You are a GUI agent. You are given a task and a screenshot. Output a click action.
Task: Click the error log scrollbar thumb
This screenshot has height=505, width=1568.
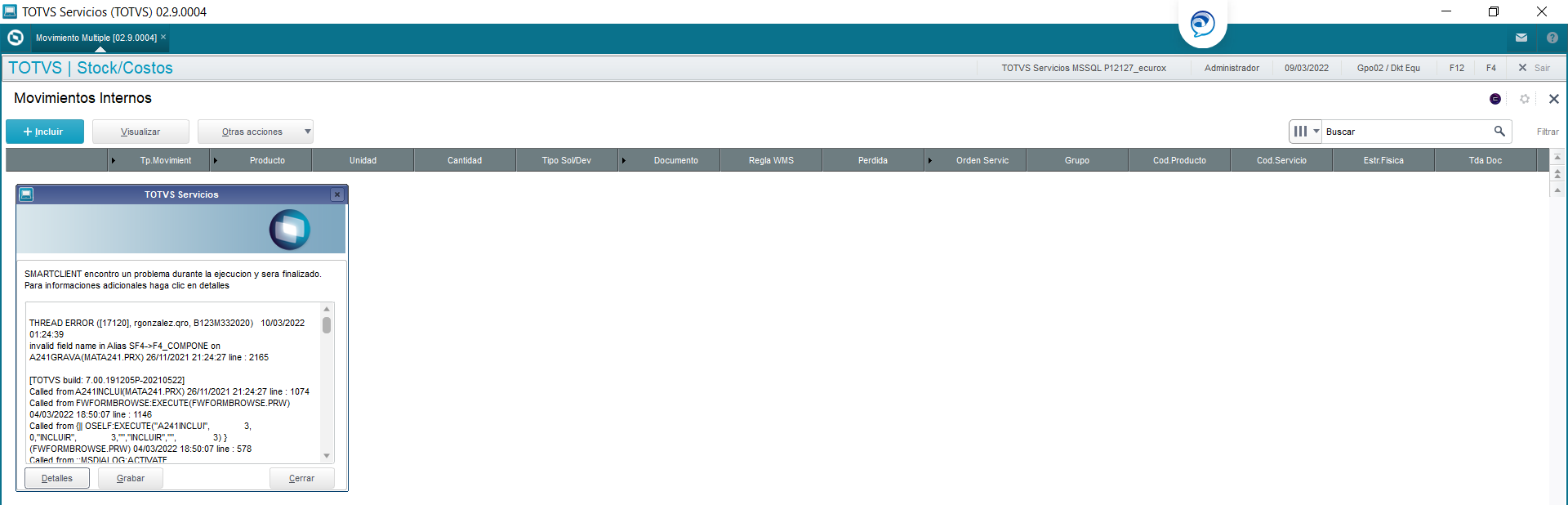pyautogui.click(x=327, y=325)
